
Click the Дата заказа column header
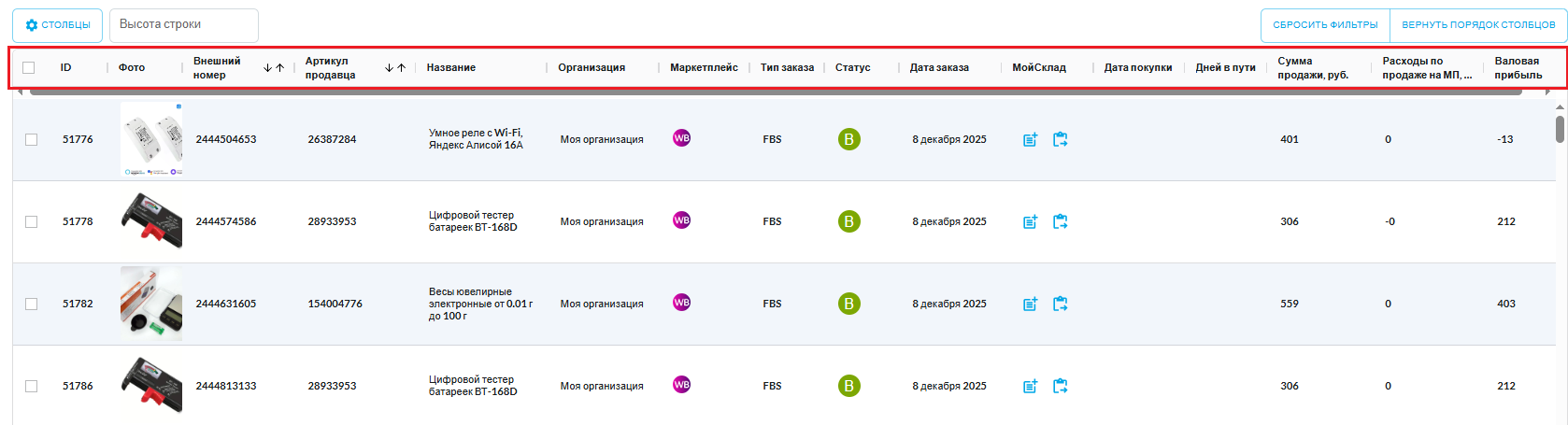(x=939, y=67)
